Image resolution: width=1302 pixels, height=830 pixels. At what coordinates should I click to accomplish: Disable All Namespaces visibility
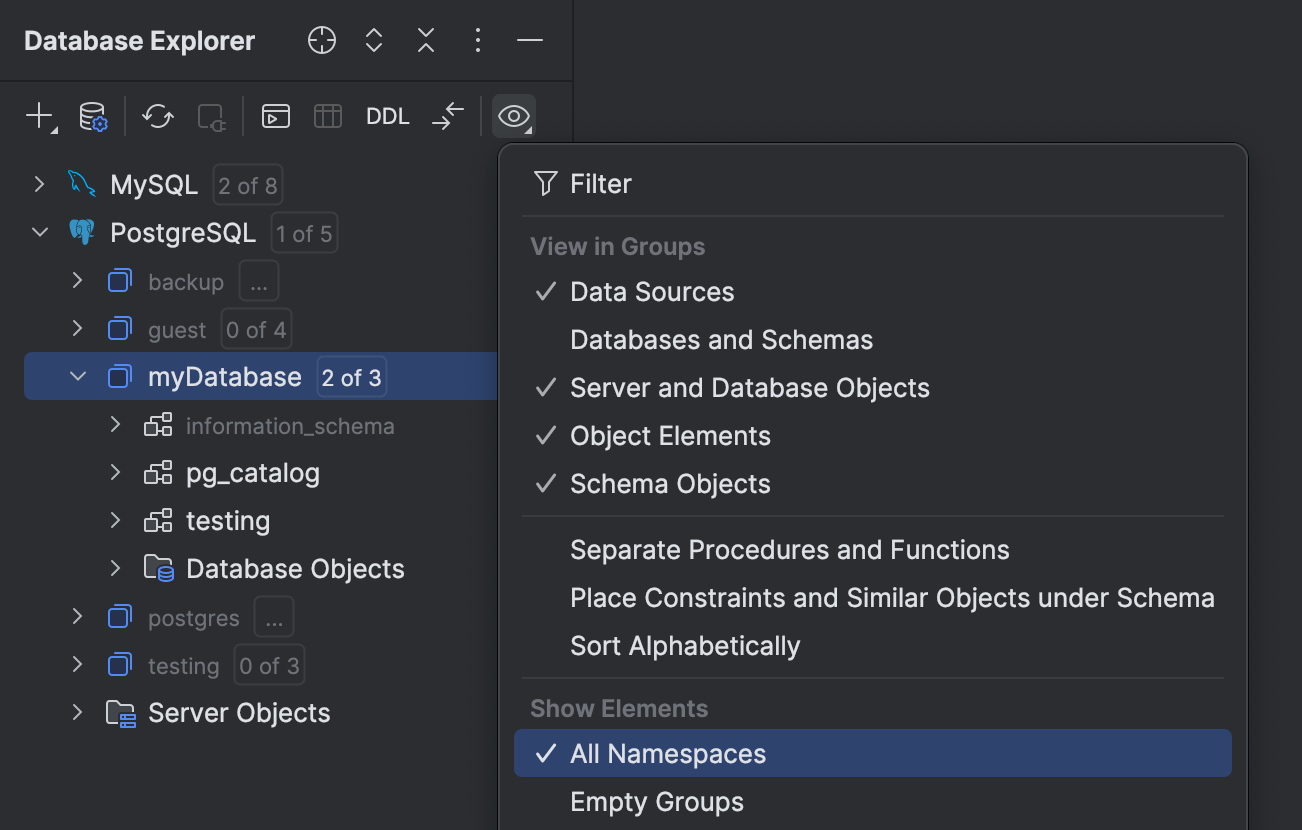tap(668, 754)
